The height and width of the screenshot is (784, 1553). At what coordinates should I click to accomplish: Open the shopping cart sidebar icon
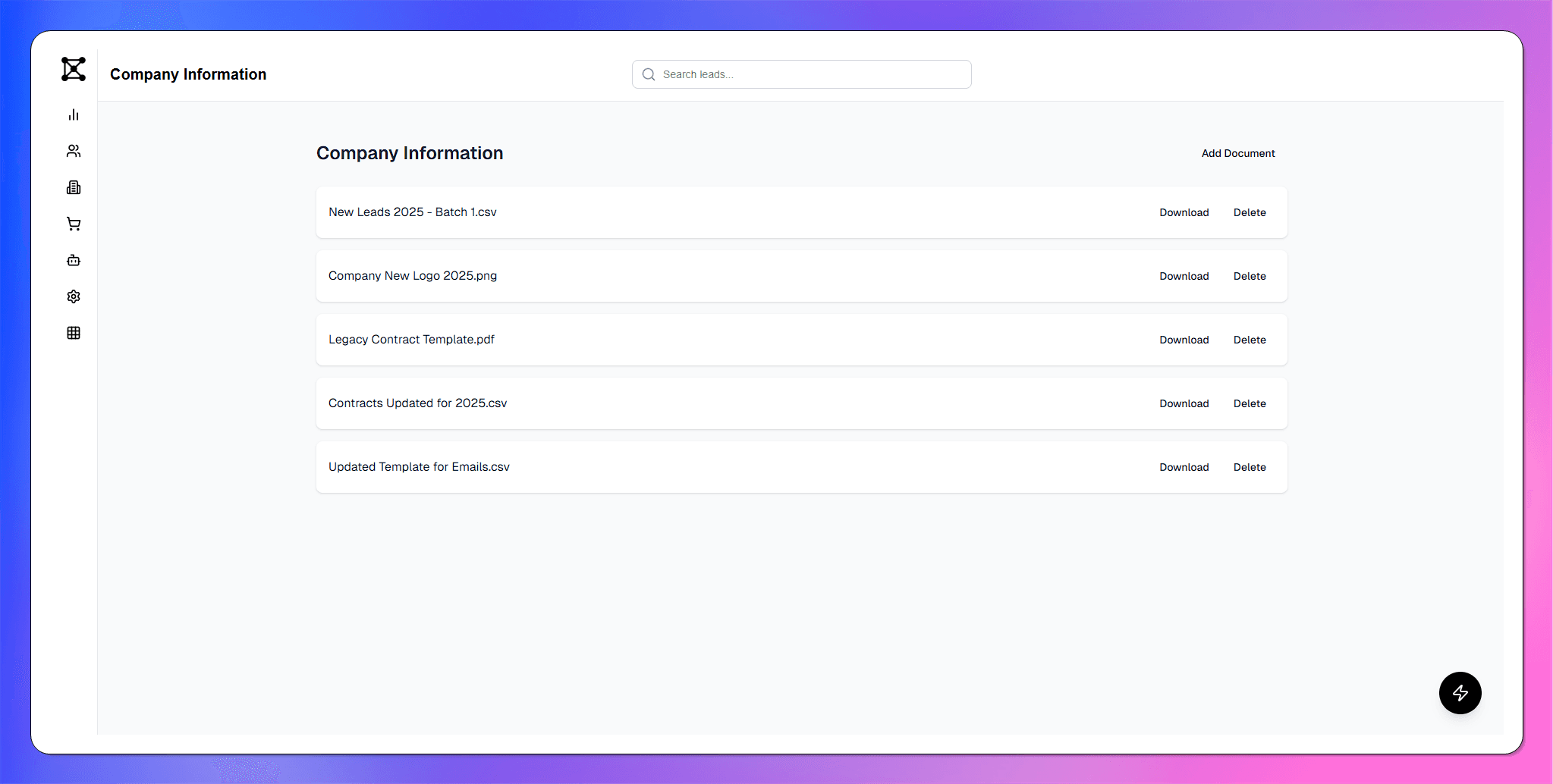click(x=74, y=224)
